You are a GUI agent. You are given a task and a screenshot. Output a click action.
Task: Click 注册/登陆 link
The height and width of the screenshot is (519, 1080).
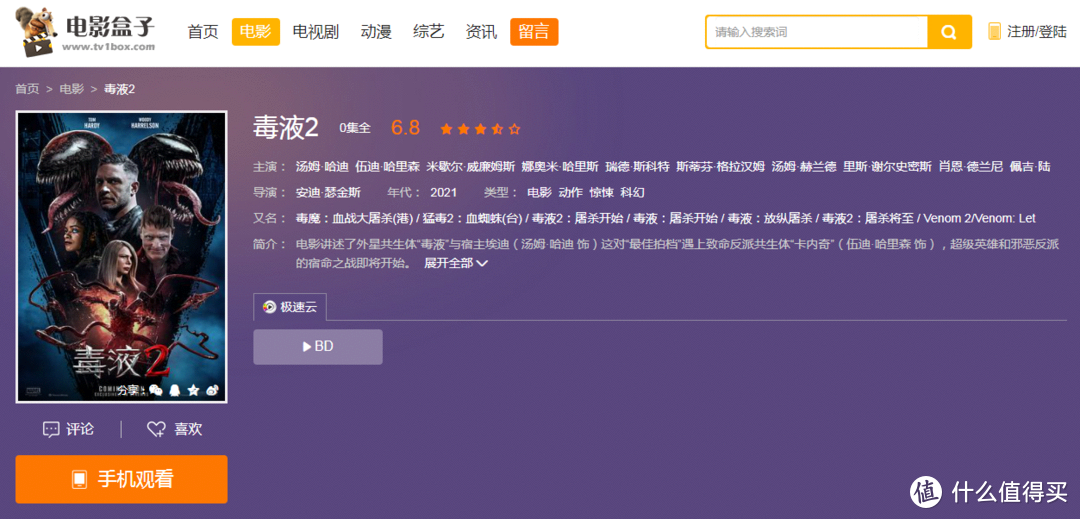point(1037,32)
